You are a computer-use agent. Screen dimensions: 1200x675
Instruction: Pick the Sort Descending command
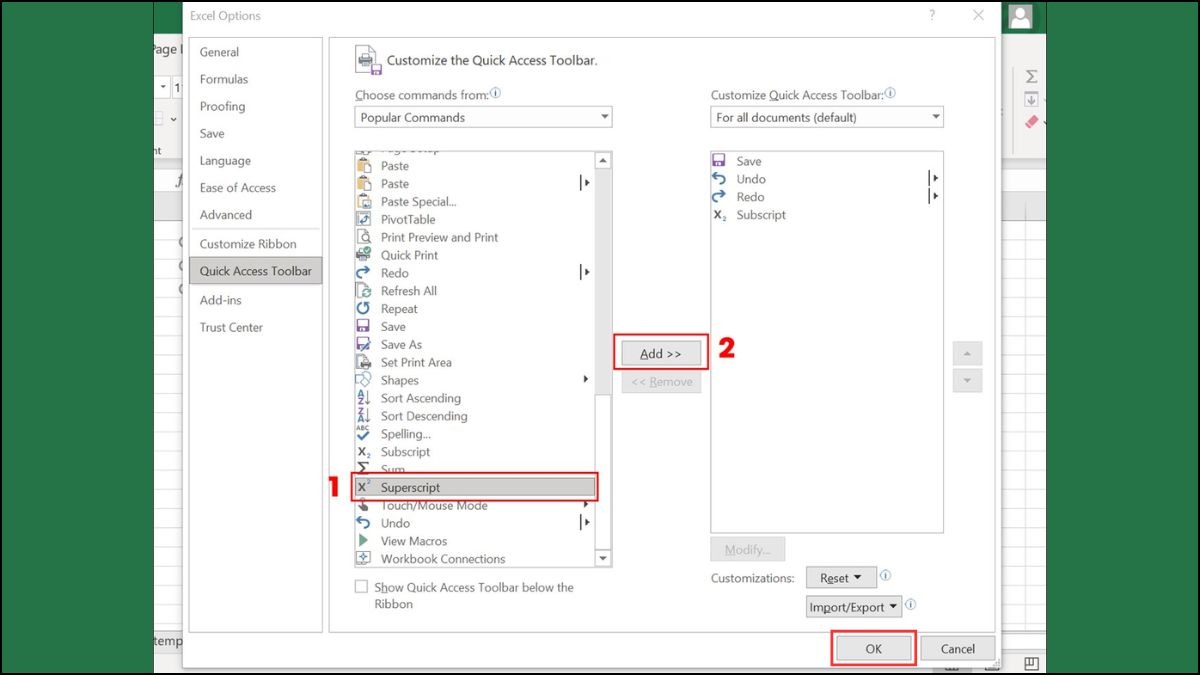click(x=474, y=417)
